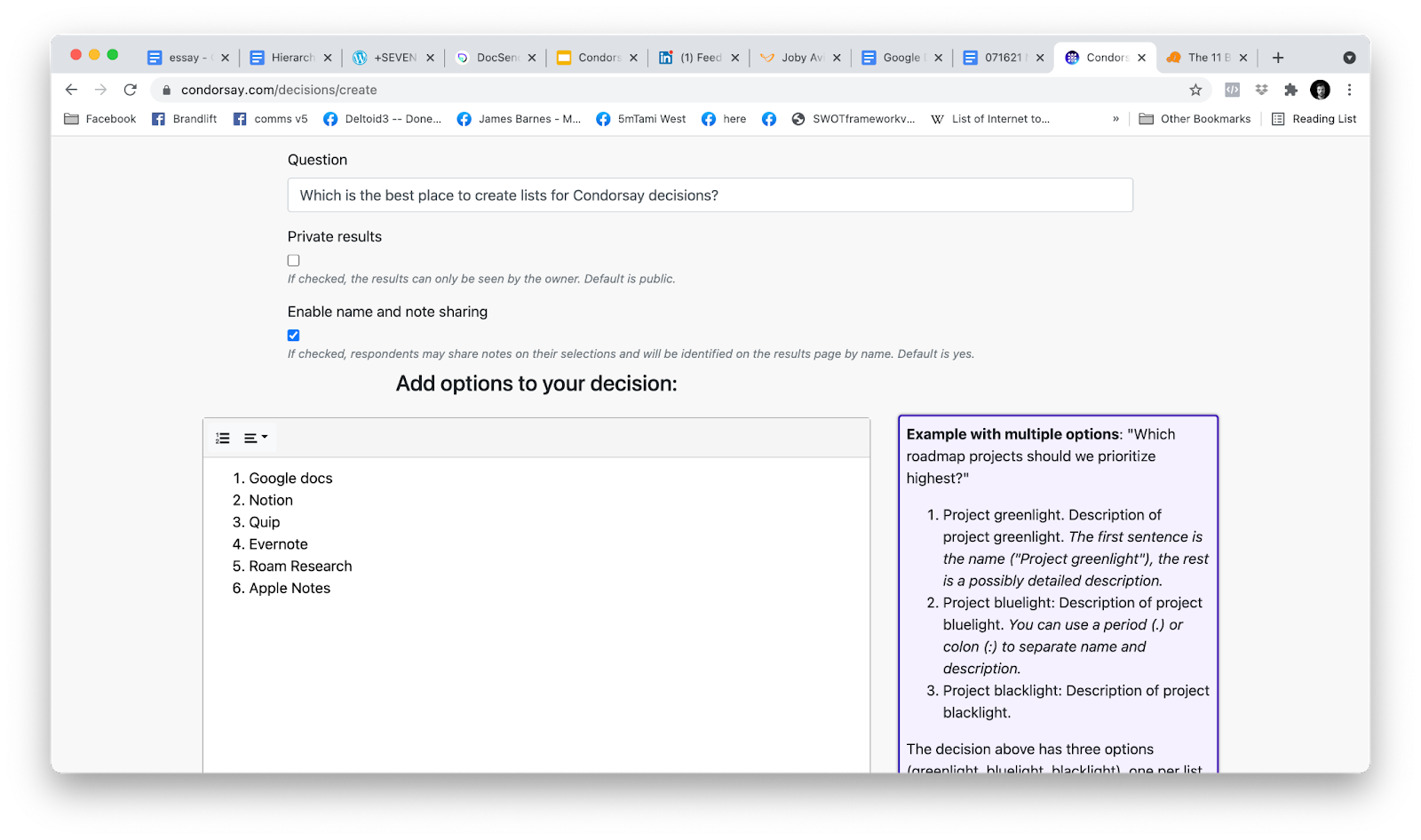Open the SWOTframeworkv bookmark
Screen dimensions: 1421x840
coord(853,119)
